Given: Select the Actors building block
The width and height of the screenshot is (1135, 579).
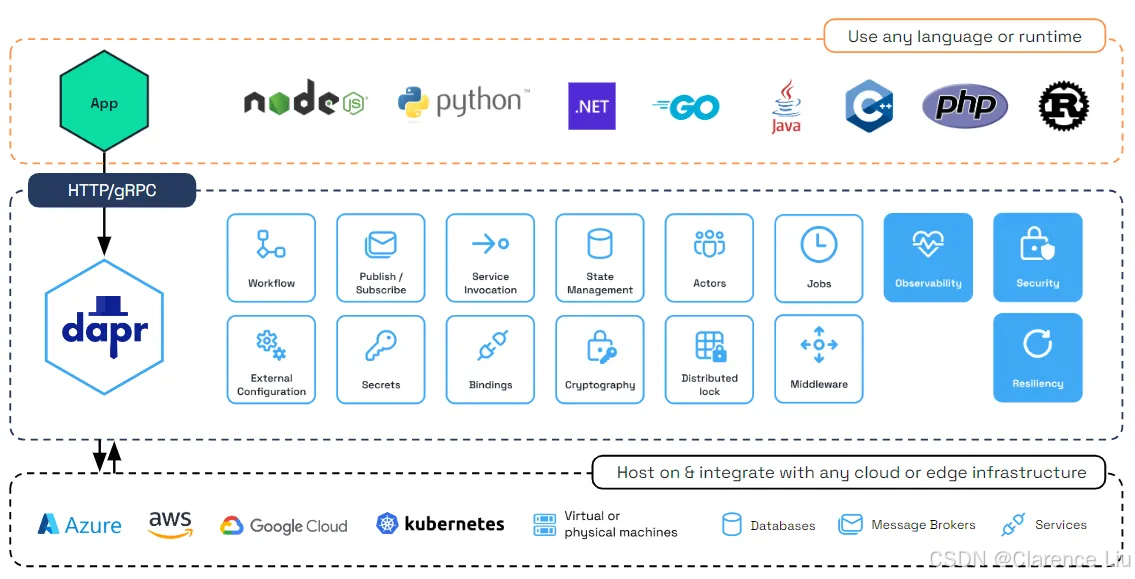Looking at the screenshot, I should [709, 258].
